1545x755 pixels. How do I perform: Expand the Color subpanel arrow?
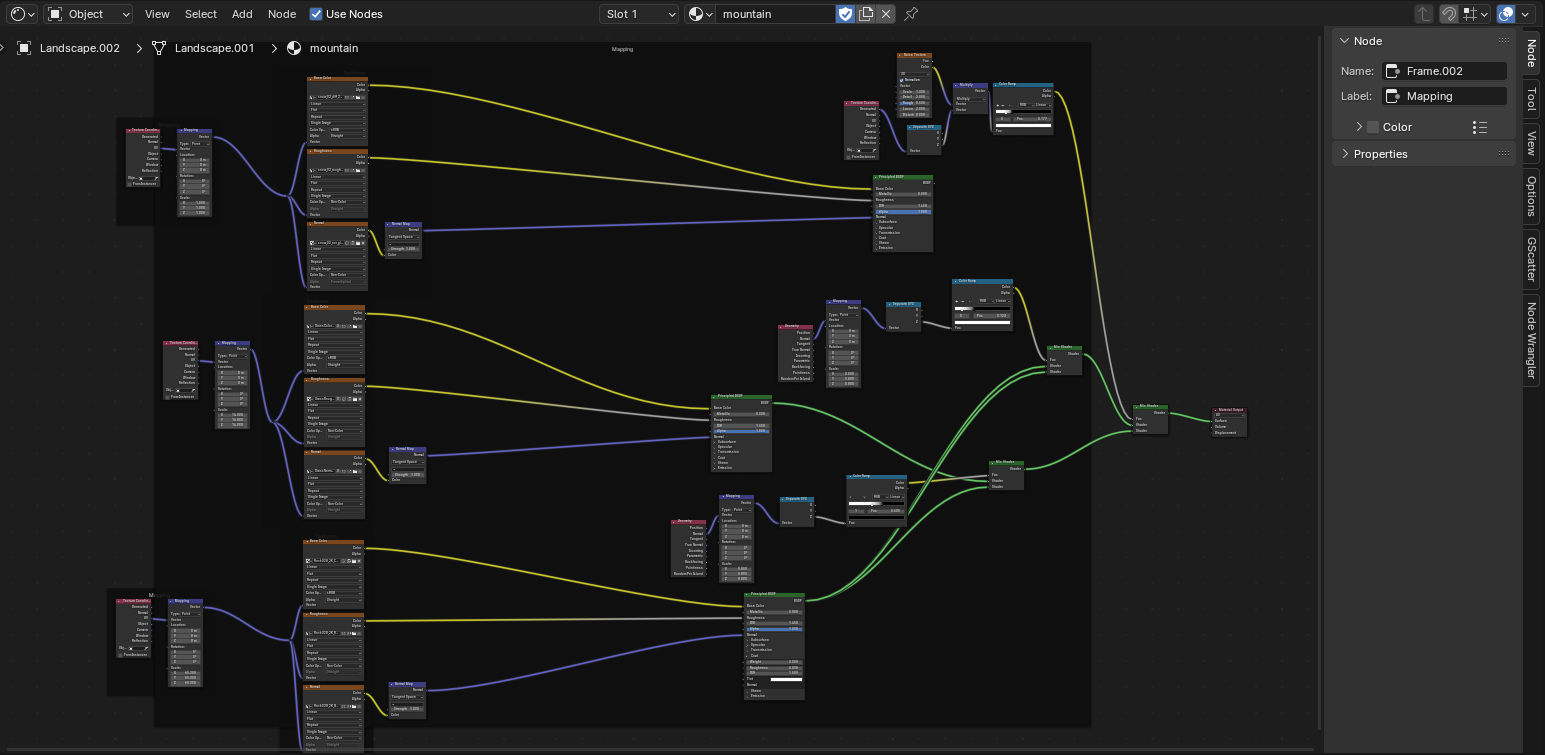(x=1359, y=127)
